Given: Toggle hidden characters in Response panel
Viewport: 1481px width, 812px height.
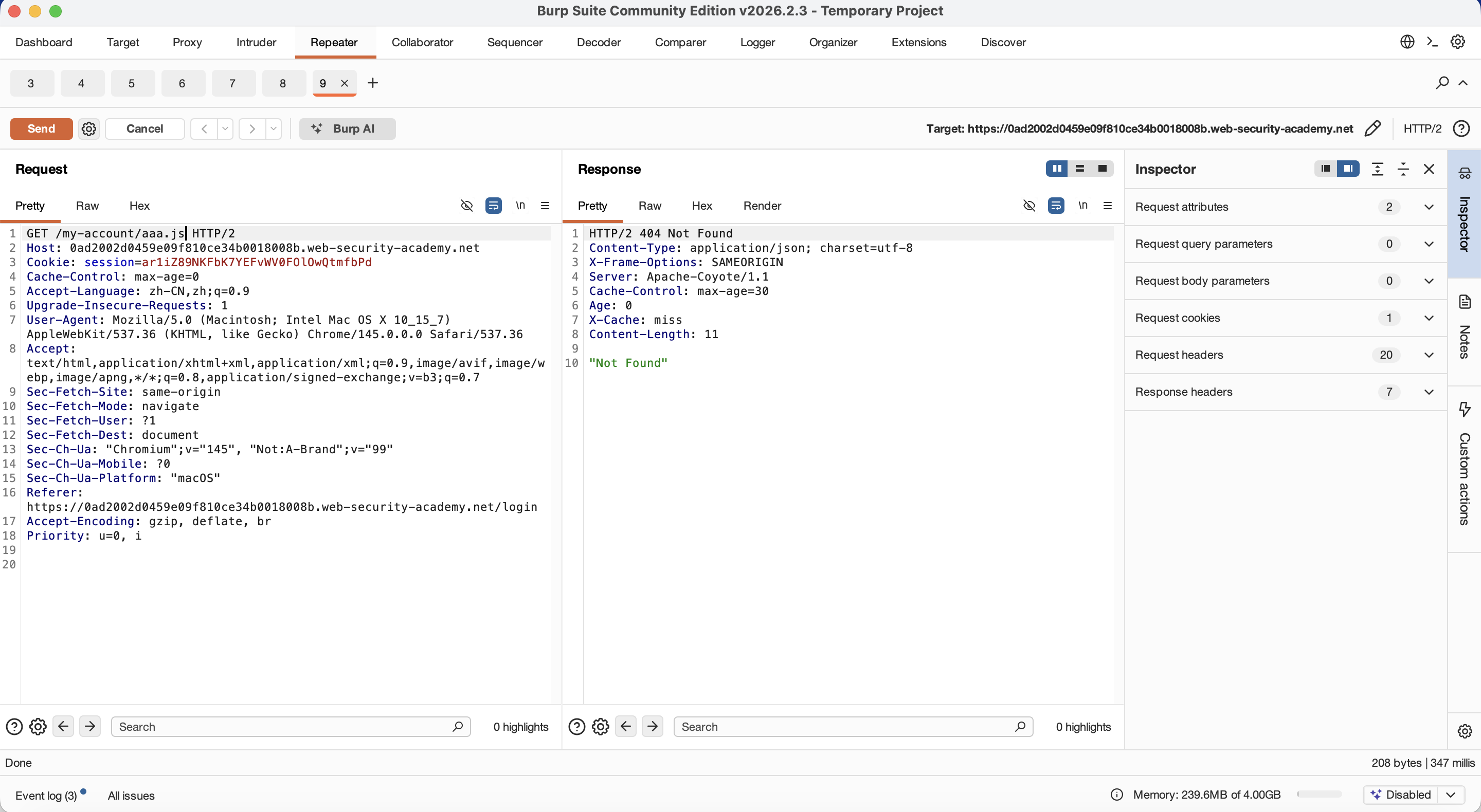Looking at the screenshot, I should pos(1029,206).
